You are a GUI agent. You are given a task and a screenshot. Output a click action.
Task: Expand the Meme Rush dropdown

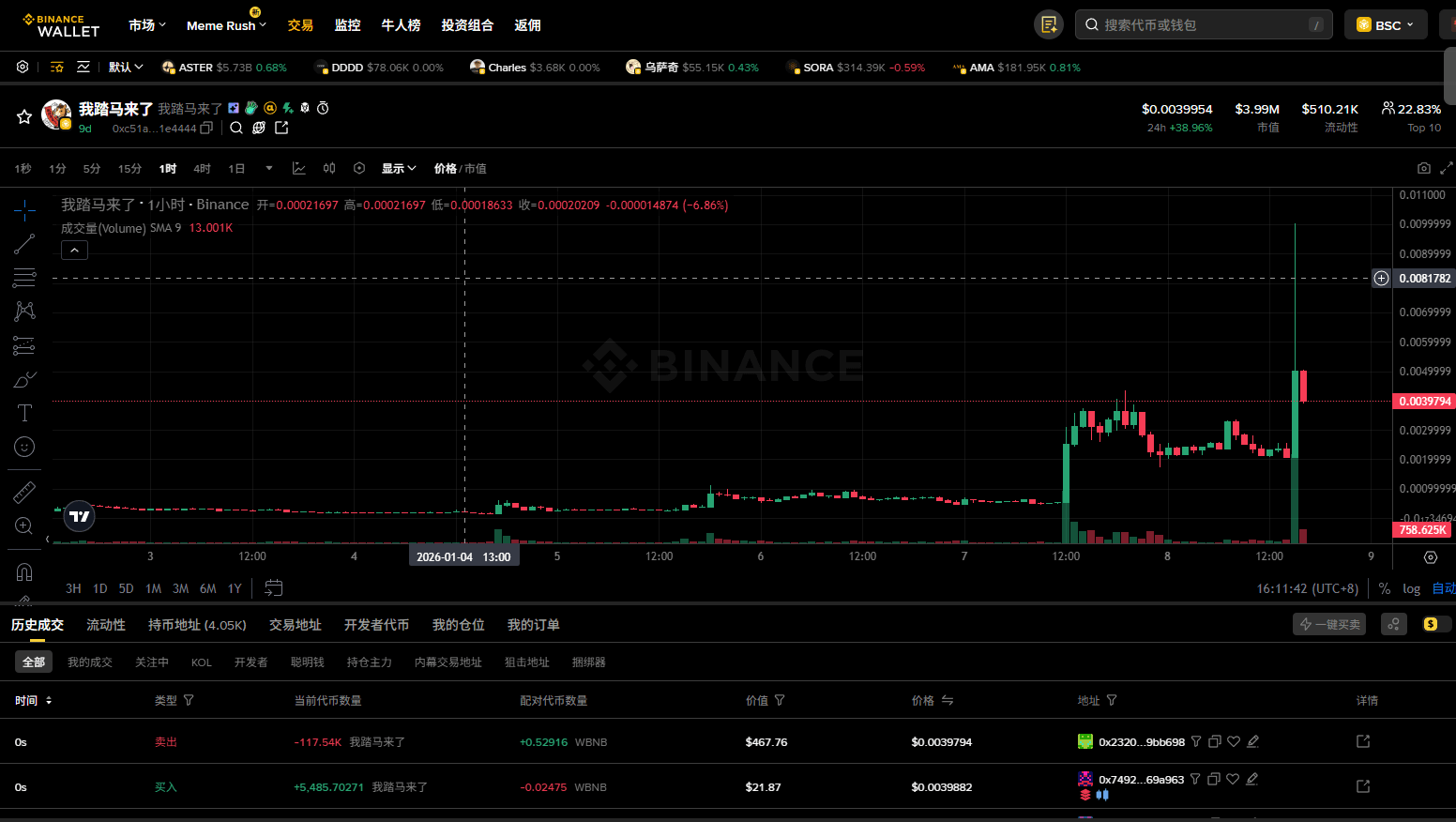pos(227,25)
